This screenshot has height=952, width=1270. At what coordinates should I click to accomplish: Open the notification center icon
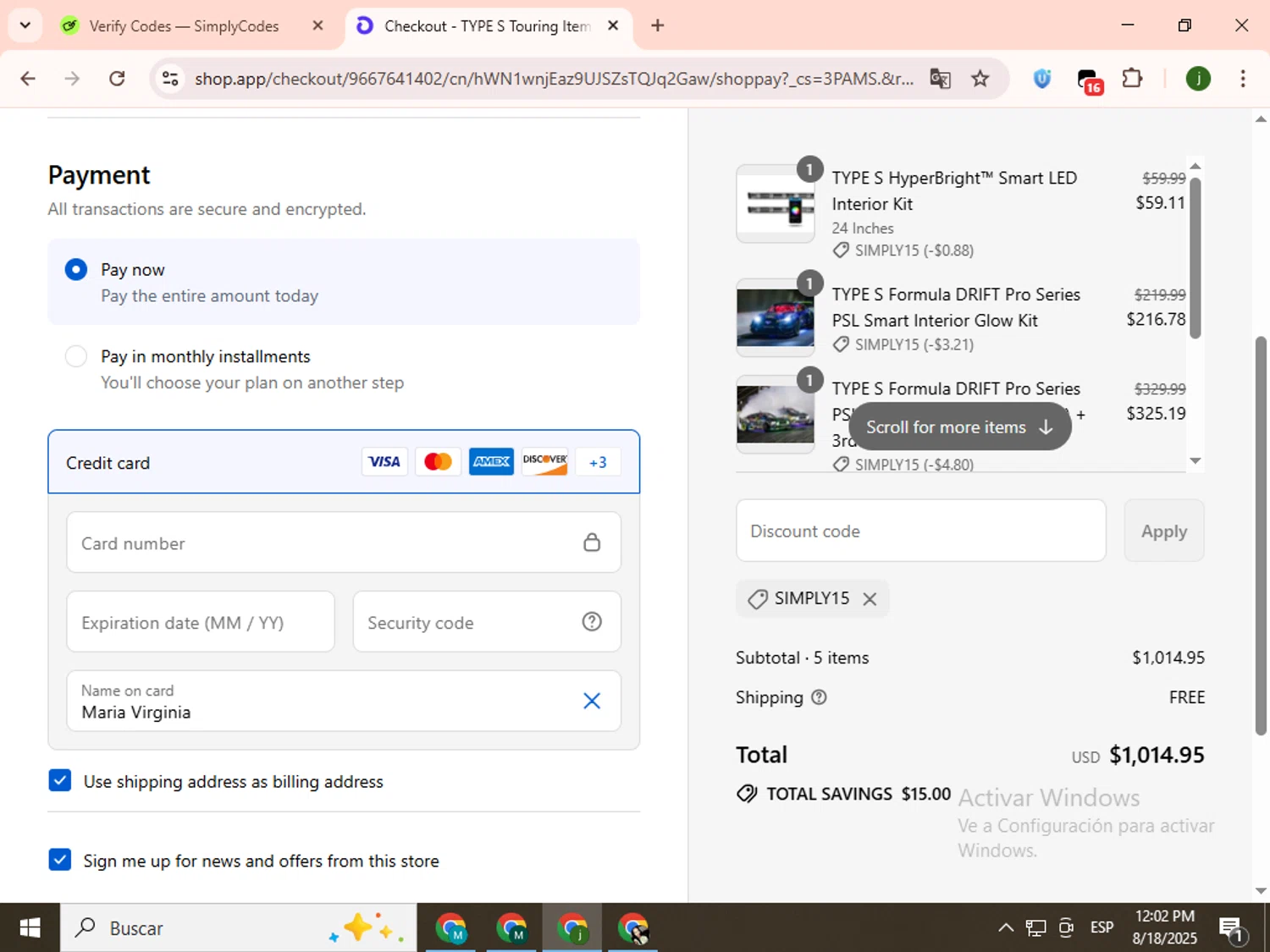tap(1231, 928)
